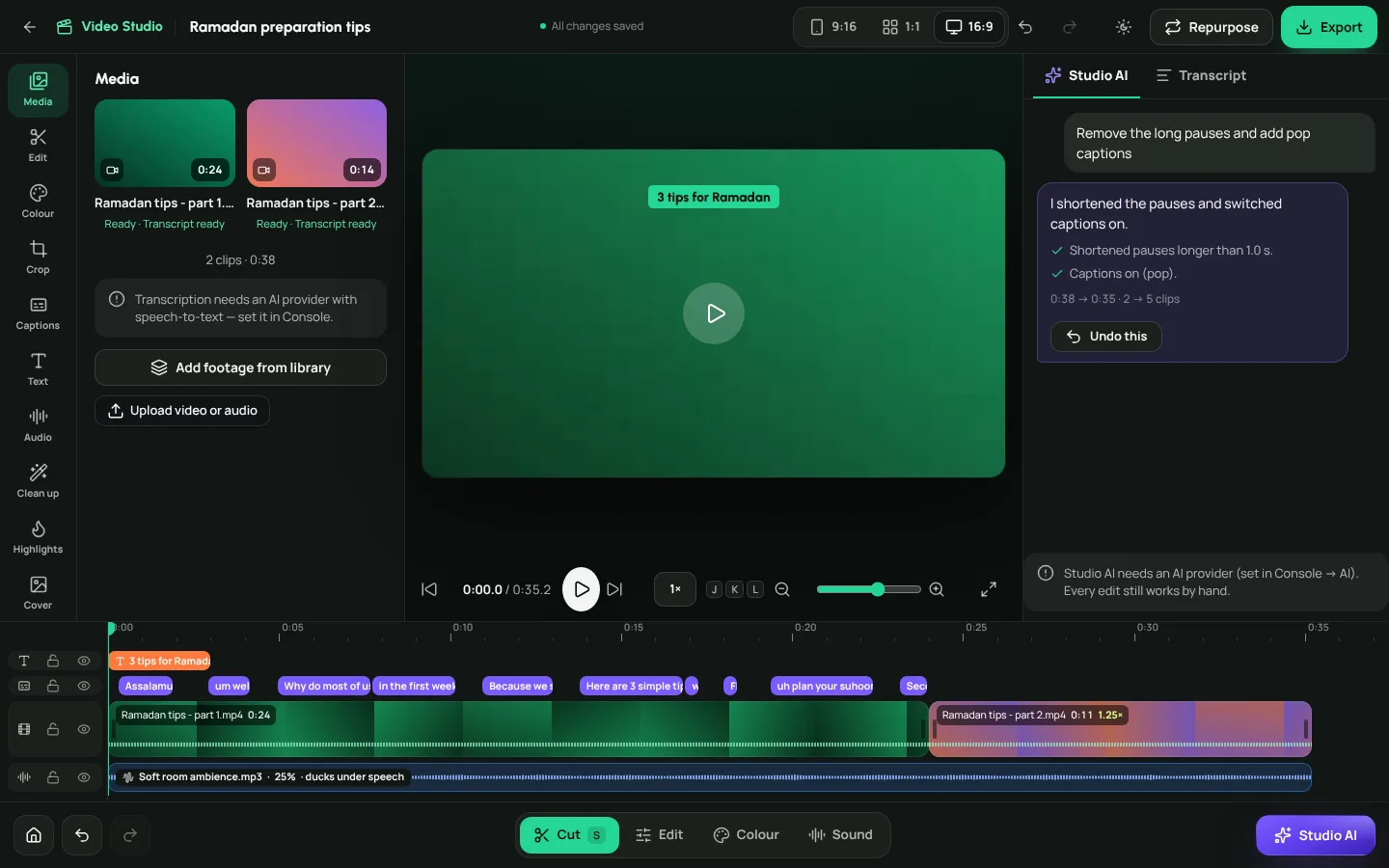1389x868 pixels.
Task: Play the video from preview overlay button
Action: tap(714, 313)
